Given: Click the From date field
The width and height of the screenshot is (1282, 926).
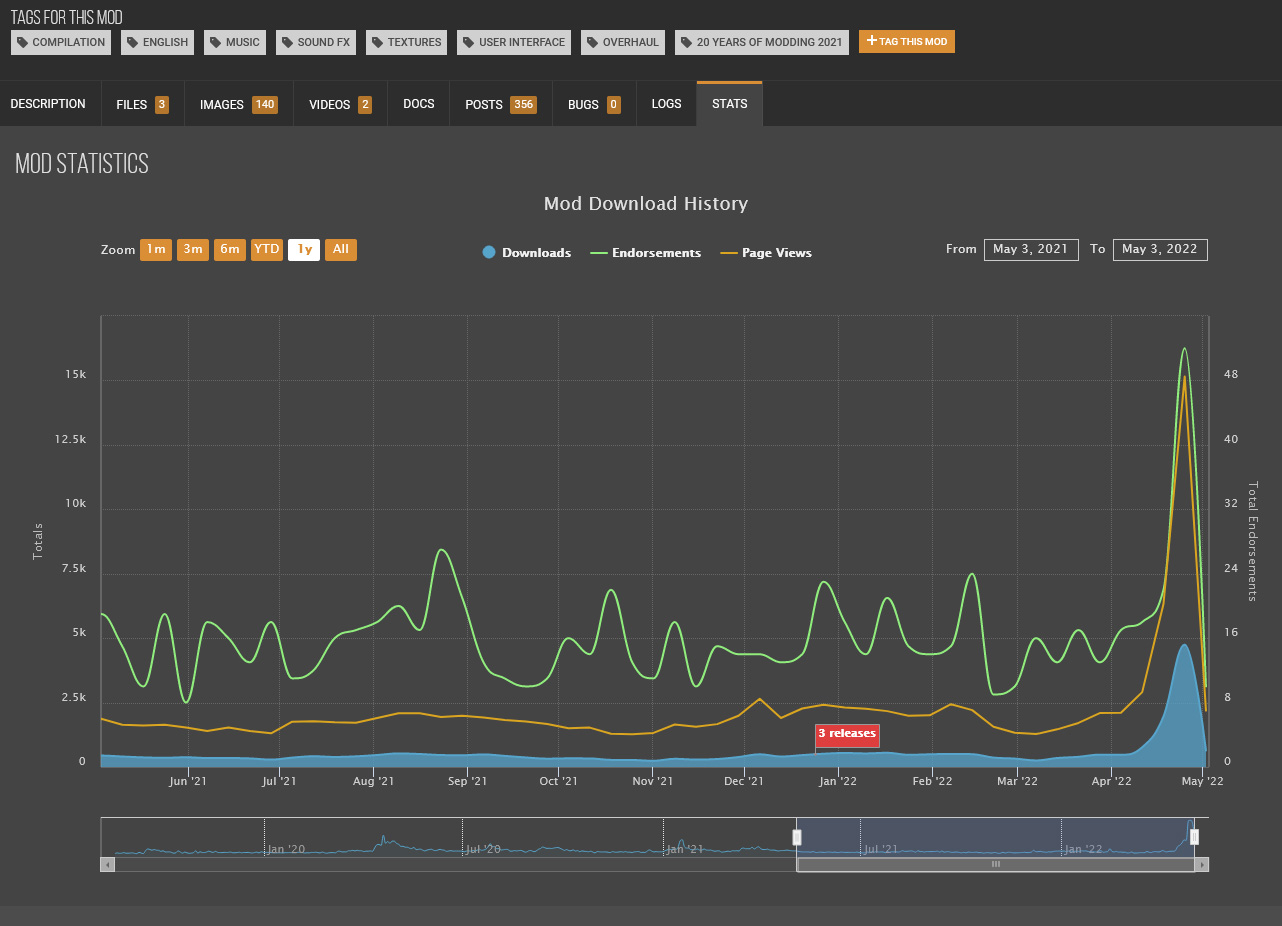Looking at the screenshot, I should [x=1031, y=250].
